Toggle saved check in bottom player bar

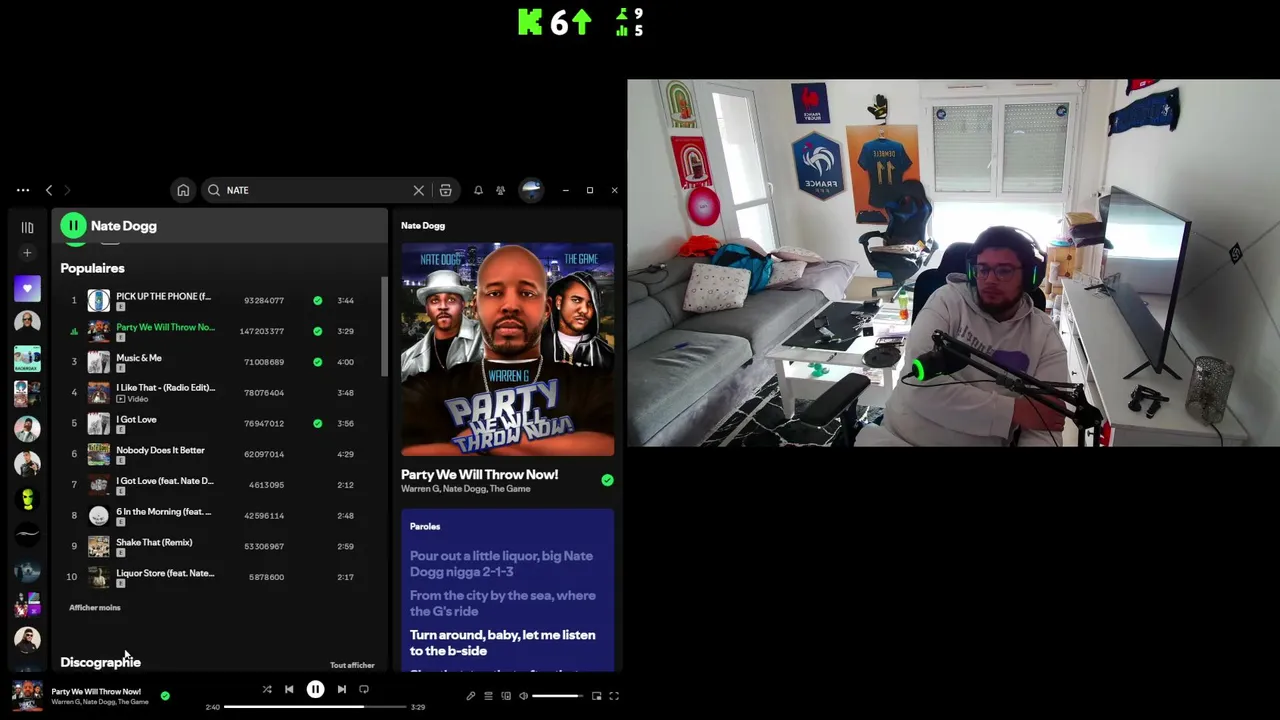tap(165, 696)
